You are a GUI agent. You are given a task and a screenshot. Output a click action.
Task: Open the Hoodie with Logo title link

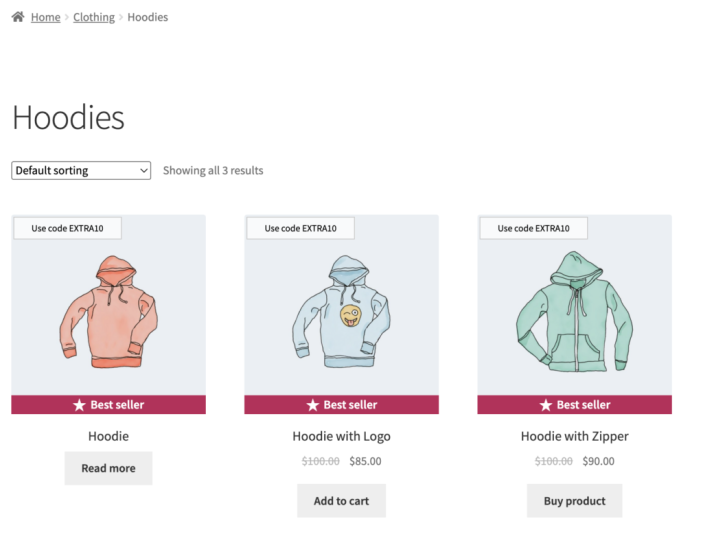(342, 436)
